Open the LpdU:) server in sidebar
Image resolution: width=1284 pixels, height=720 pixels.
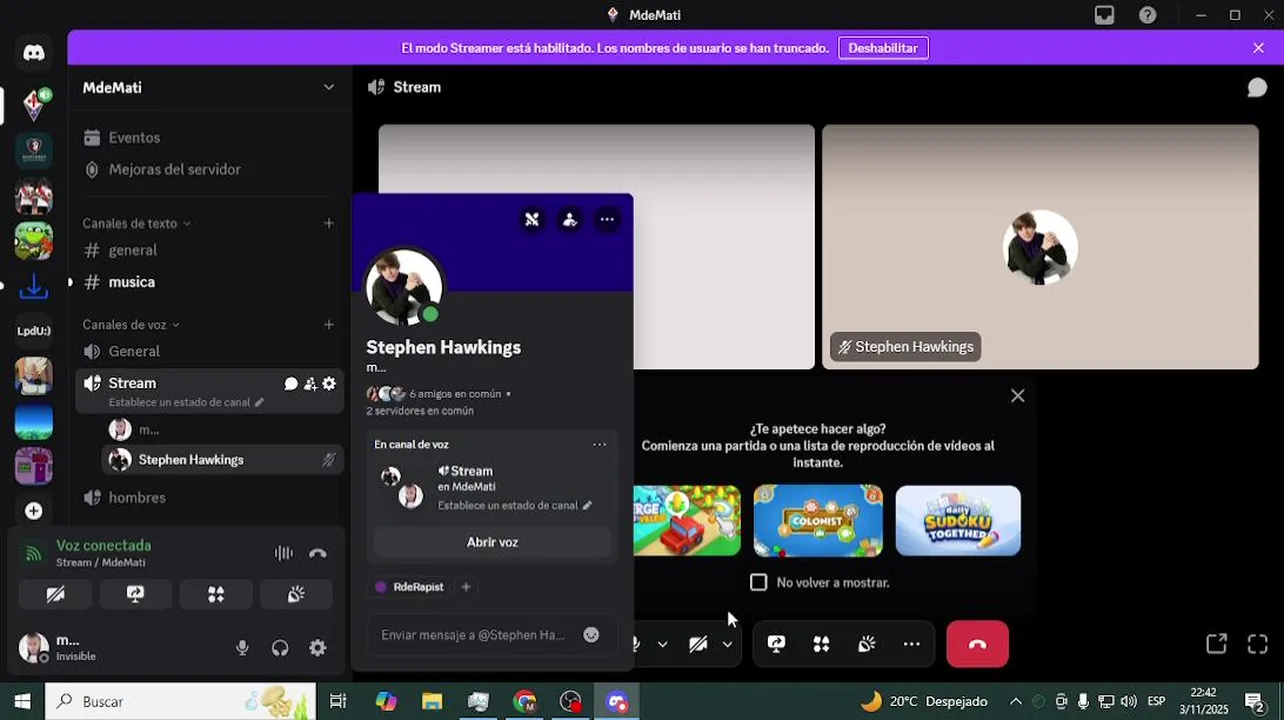coord(34,331)
